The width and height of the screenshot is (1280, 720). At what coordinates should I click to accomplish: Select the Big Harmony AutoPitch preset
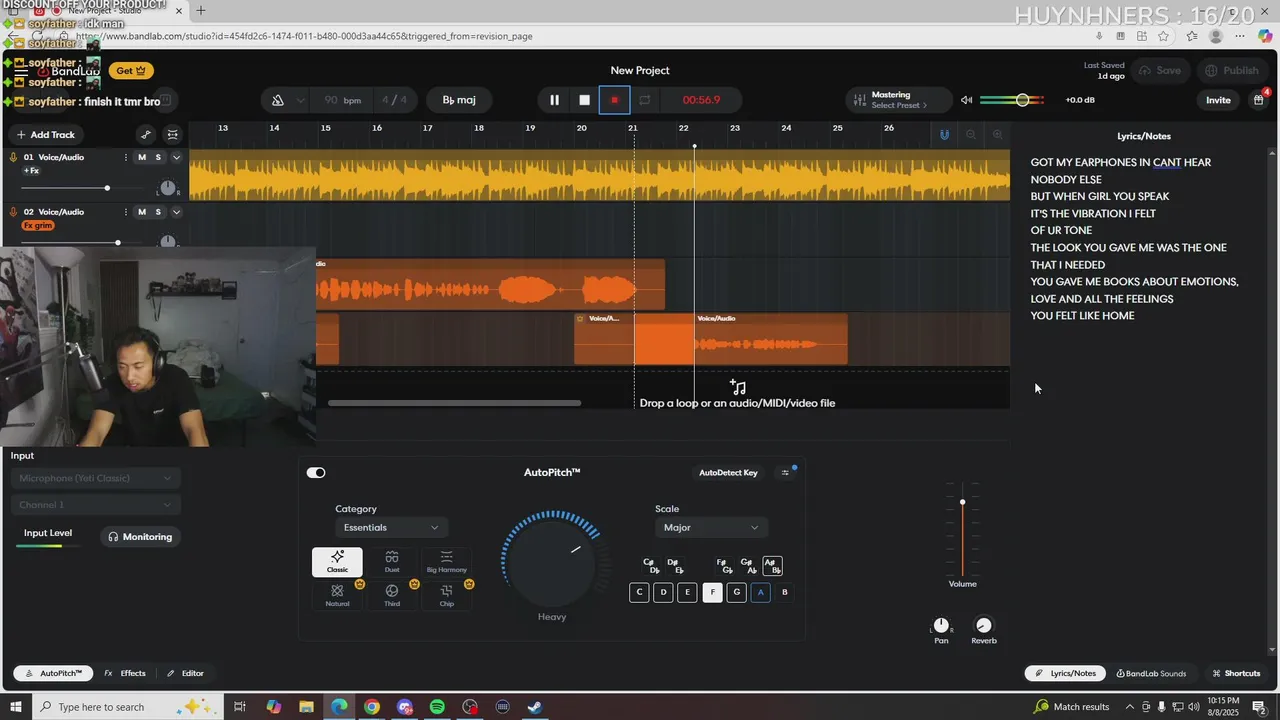[x=447, y=562]
